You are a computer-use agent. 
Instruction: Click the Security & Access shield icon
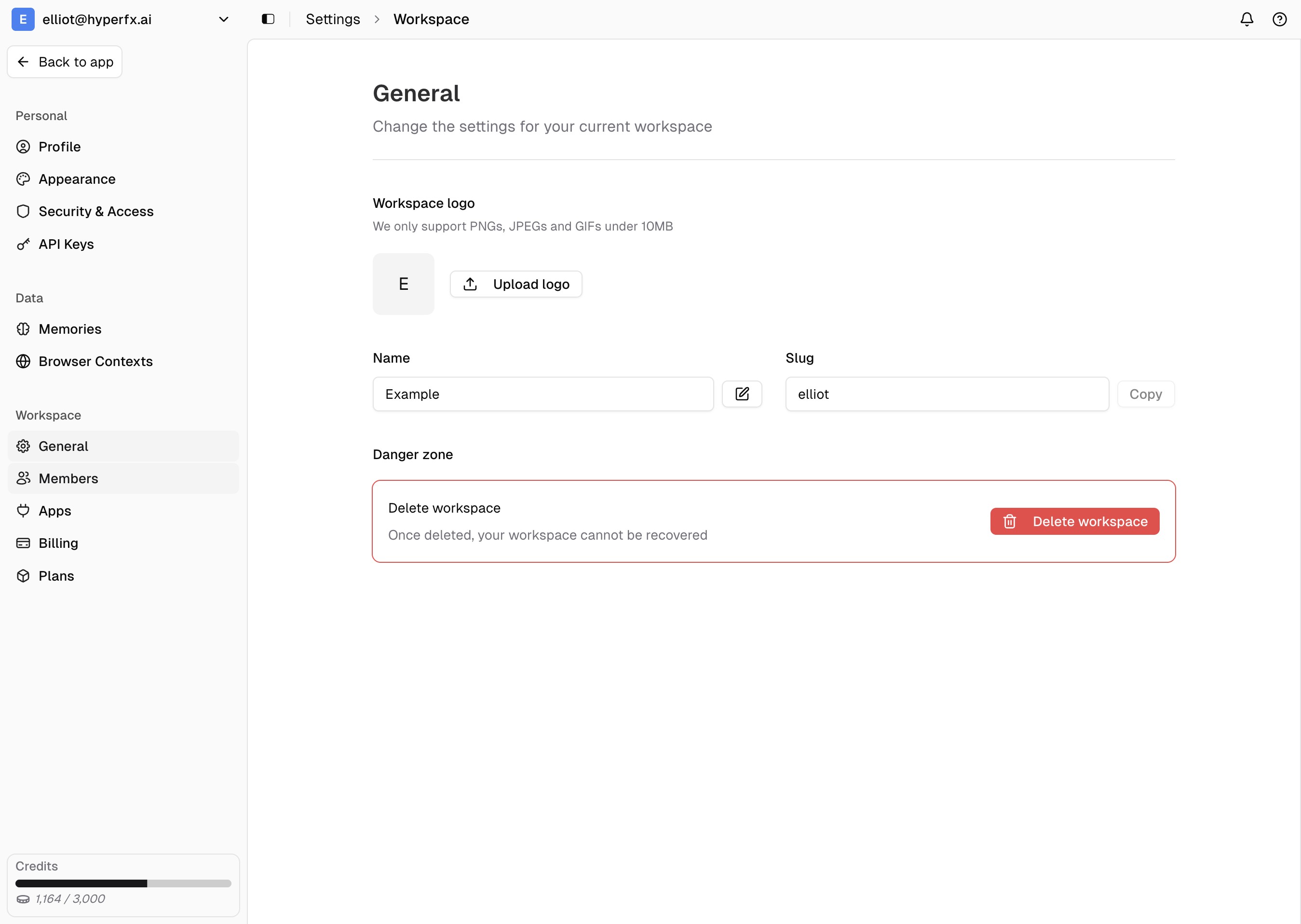pyautogui.click(x=23, y=211)
